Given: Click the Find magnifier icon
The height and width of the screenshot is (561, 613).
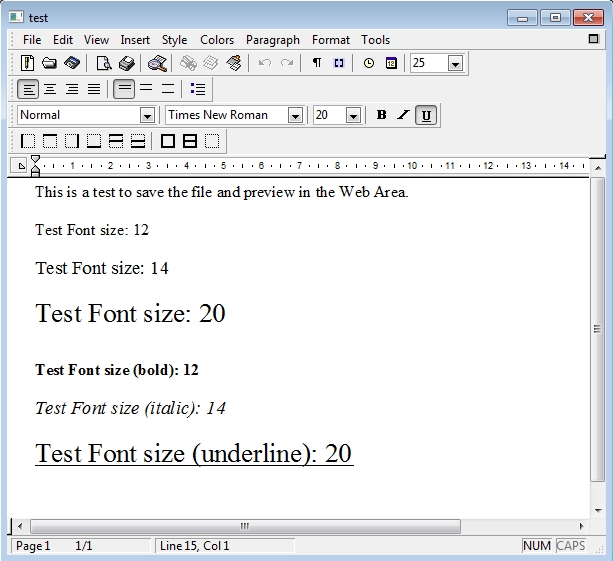Looking at the screenshot, I should [x=157, y=63].
